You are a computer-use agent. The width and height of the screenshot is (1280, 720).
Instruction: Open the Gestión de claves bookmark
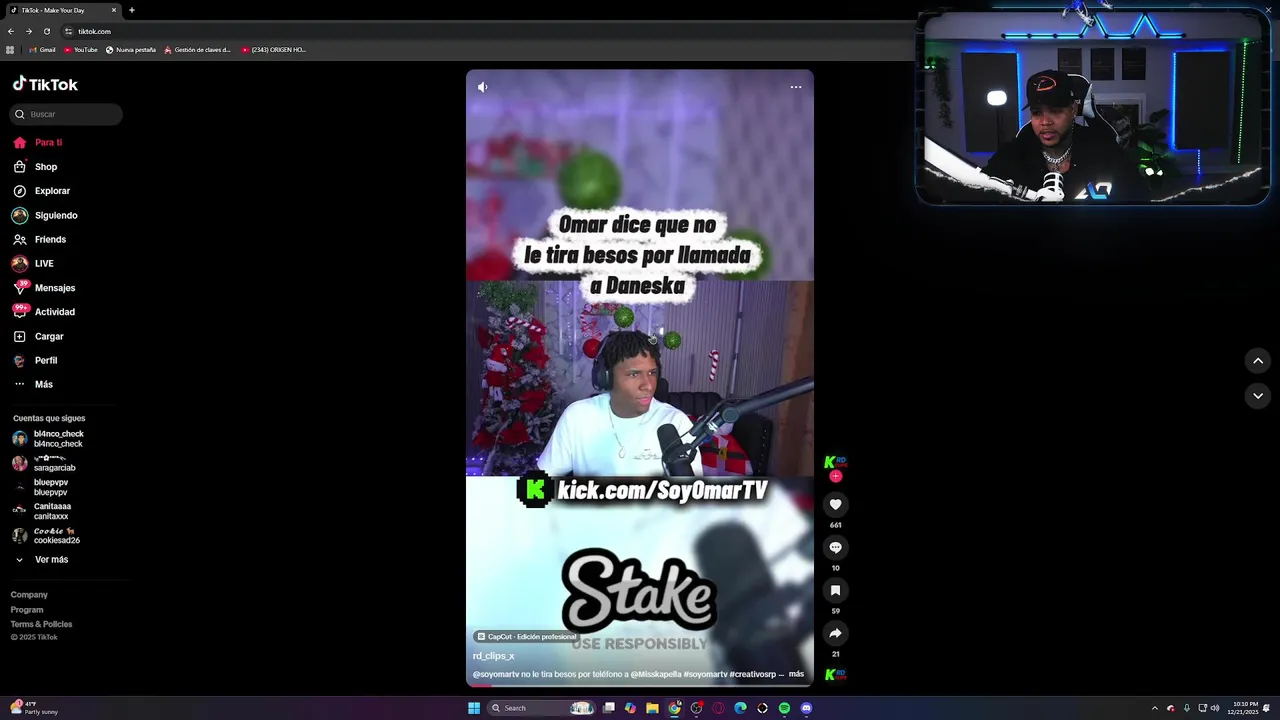point(197,49)
